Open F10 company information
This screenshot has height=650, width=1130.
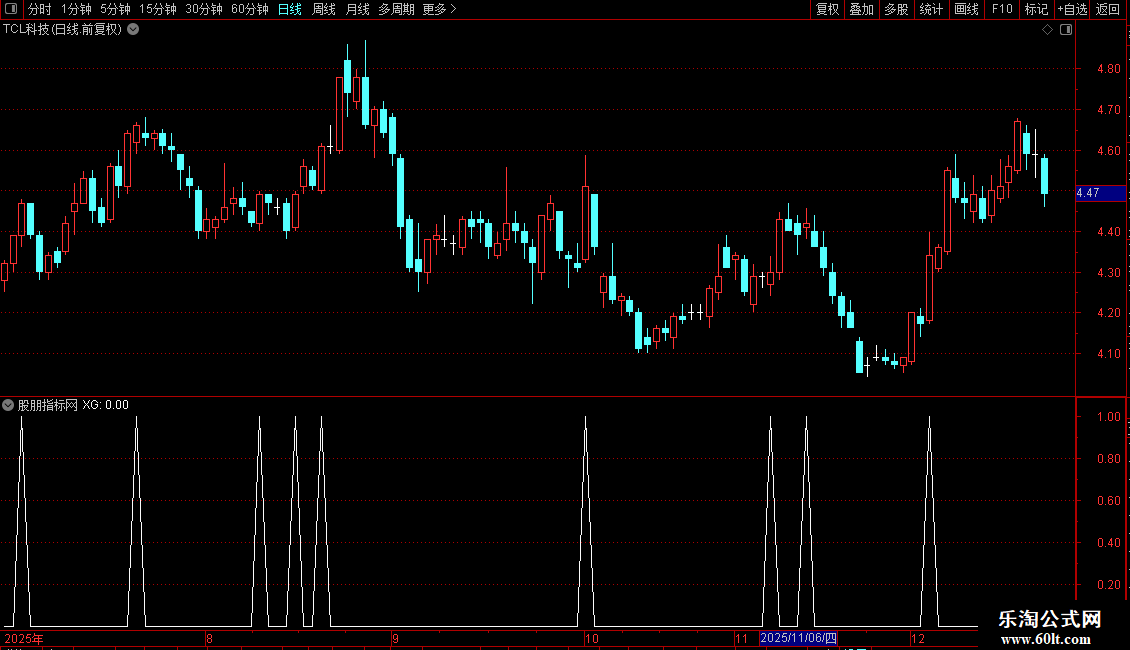1002,9
